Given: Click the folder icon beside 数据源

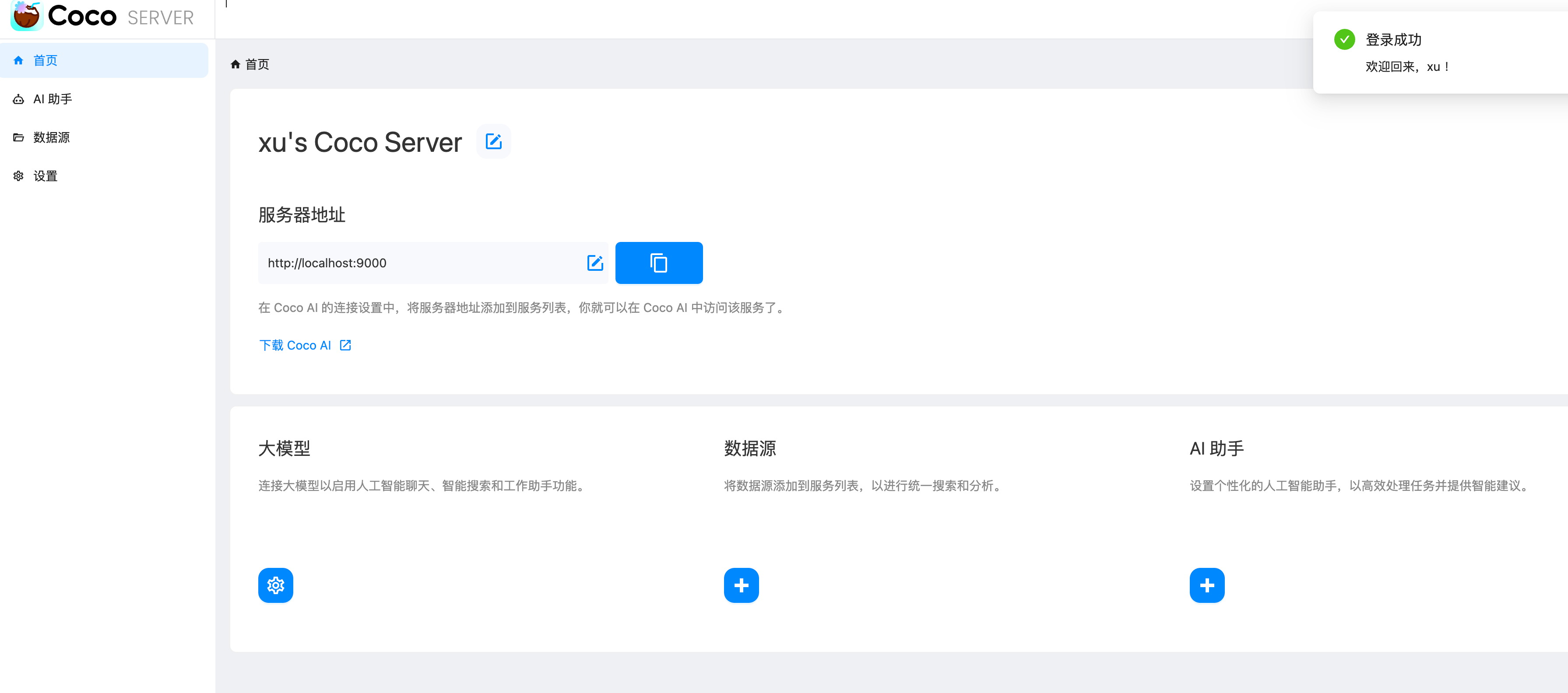Looking at the screenshot, I should 18,137.
